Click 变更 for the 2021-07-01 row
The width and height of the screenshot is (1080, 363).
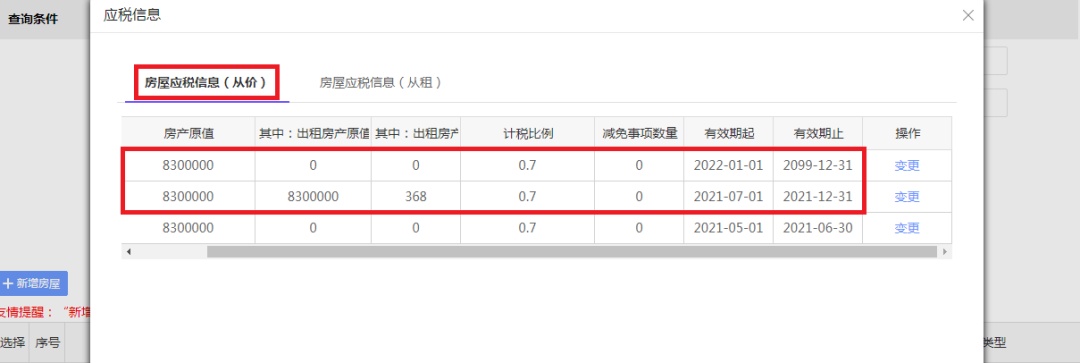point(906,196)
